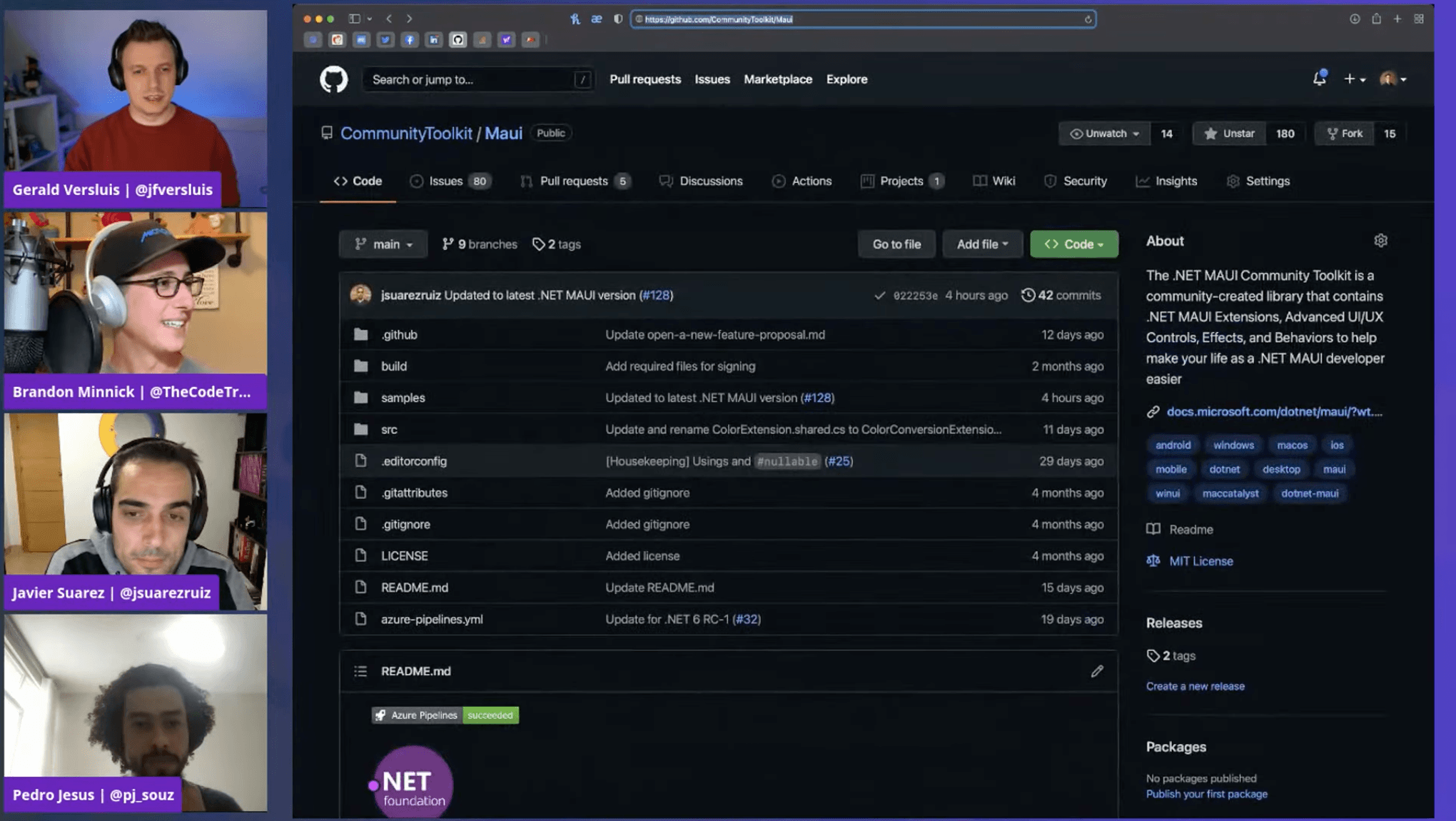This screenshot has width=1456, height=821.
Task: Click the privacy shield icon
Action: point(618,19)
